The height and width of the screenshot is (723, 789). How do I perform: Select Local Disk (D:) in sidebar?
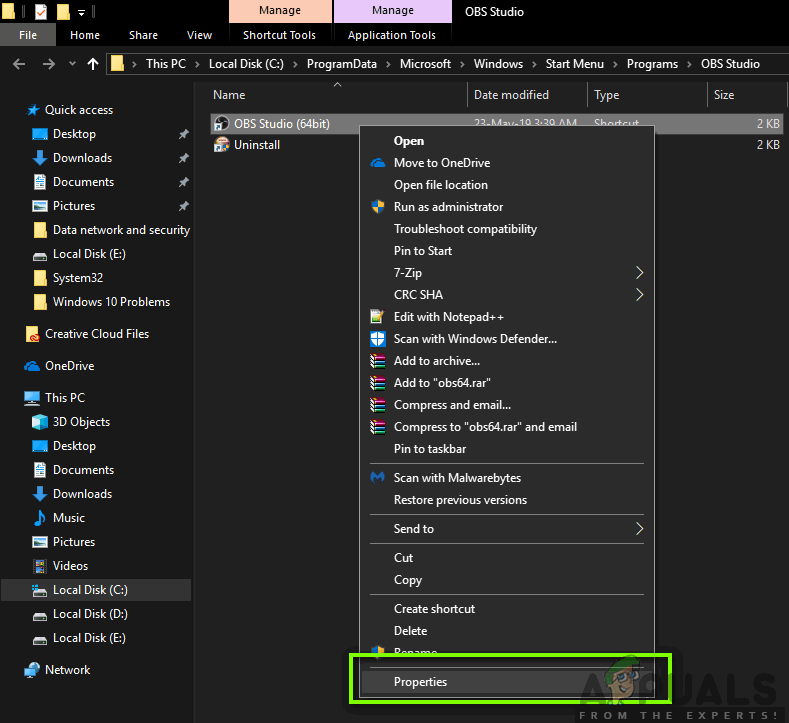(x=90, y=614)
